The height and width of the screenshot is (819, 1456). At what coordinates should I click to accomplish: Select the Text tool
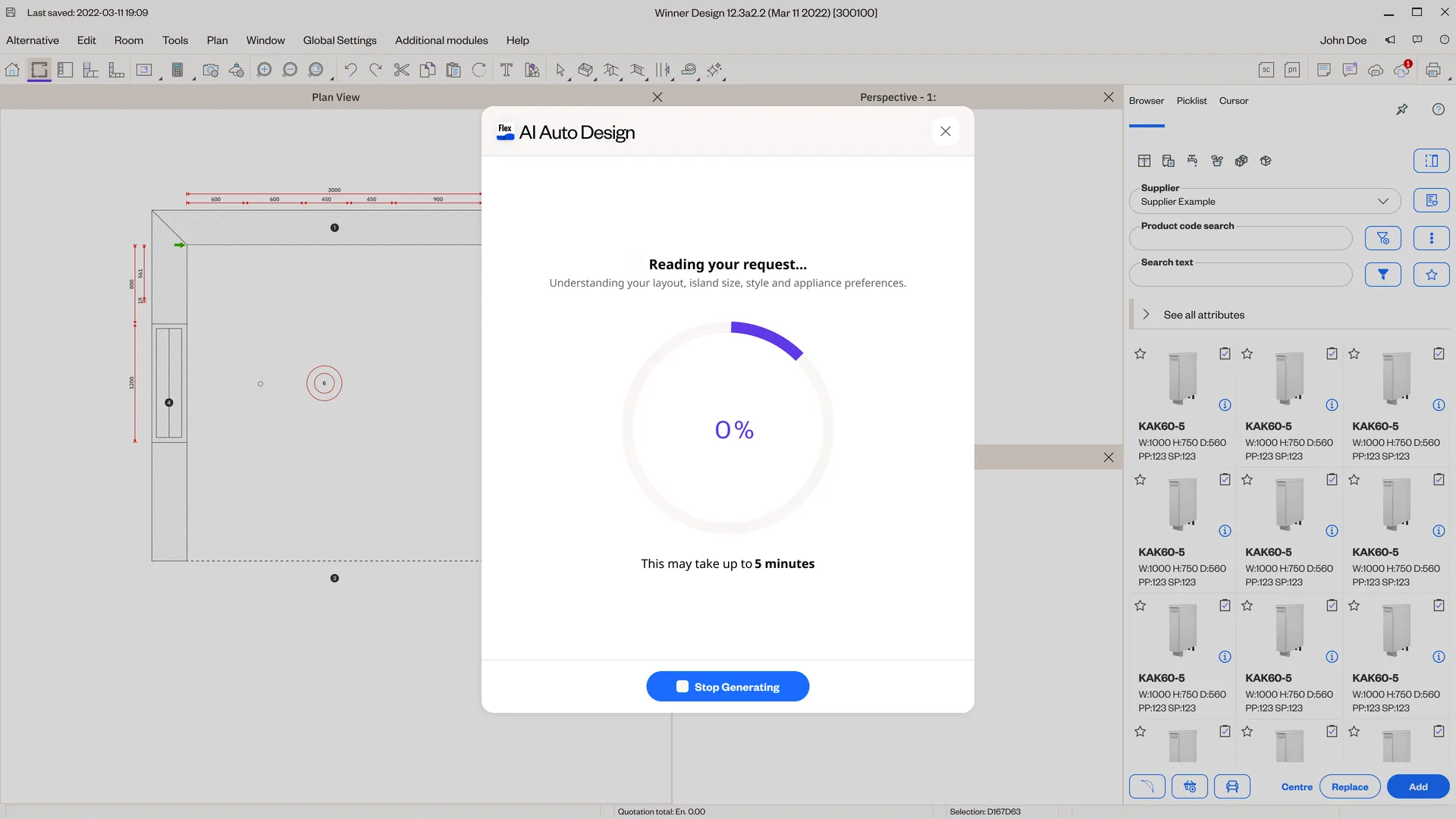[507, 70]
